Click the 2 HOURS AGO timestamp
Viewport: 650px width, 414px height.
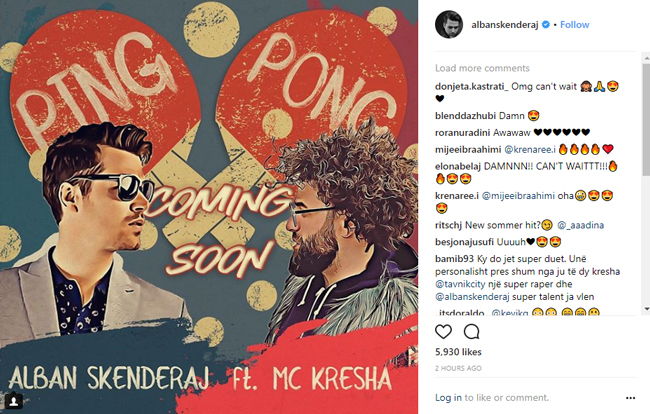click(458, 368)
